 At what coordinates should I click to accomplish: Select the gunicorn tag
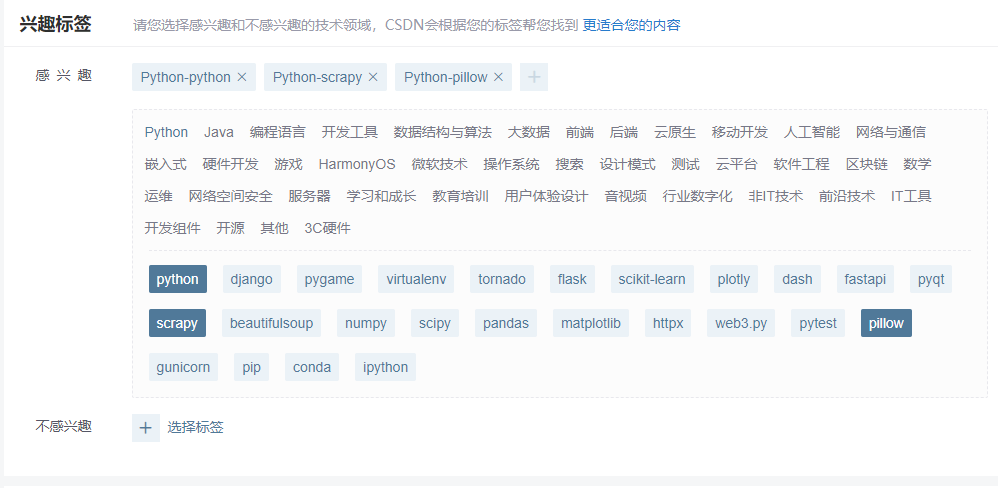pos(183,367)
